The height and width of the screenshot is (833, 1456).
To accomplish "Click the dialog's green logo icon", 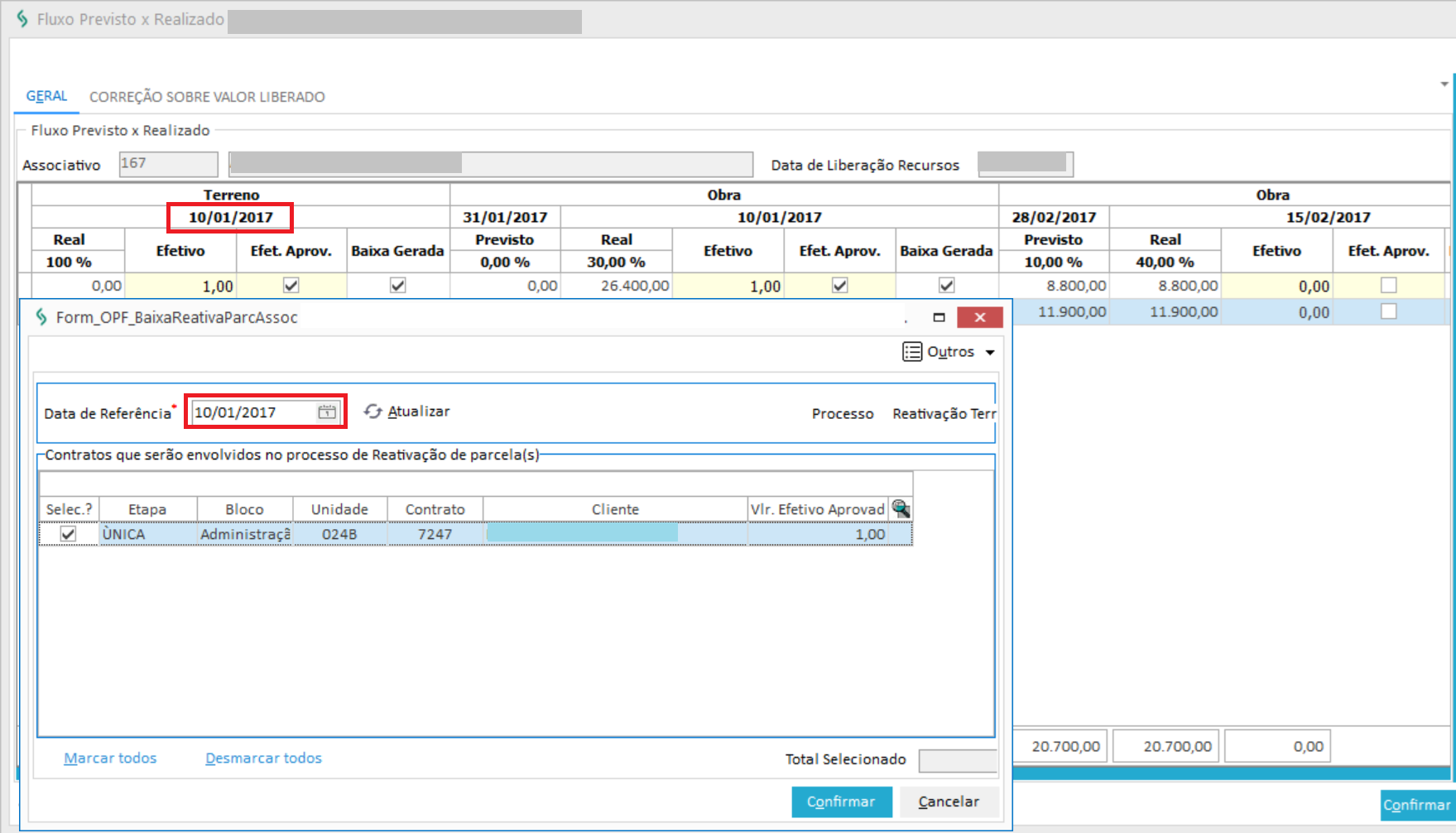I will point(41,317).
